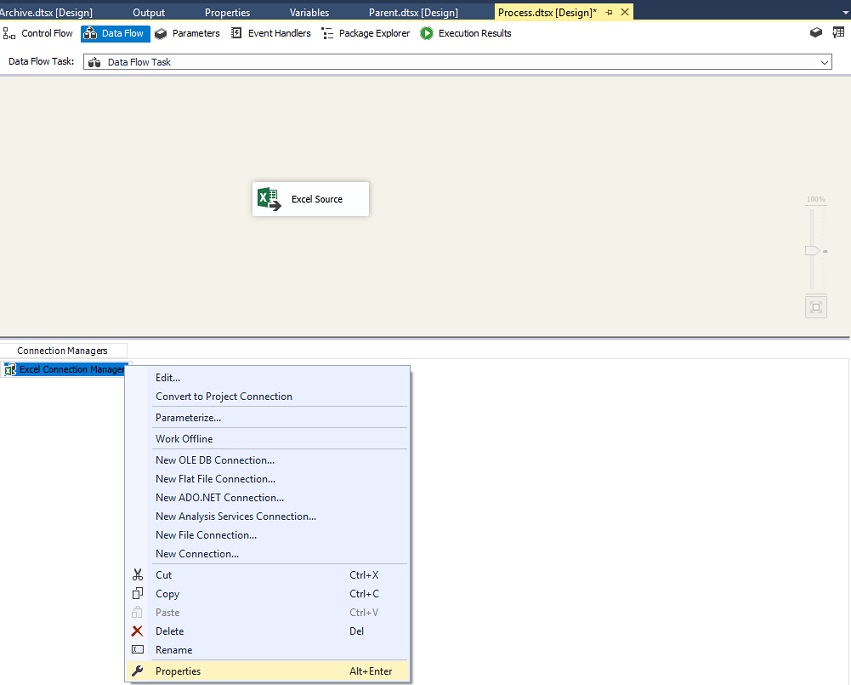The width and height of the screenshot is (851, 685).
Task: Click the Copy pages icon
Action: (x=138, y=593)
